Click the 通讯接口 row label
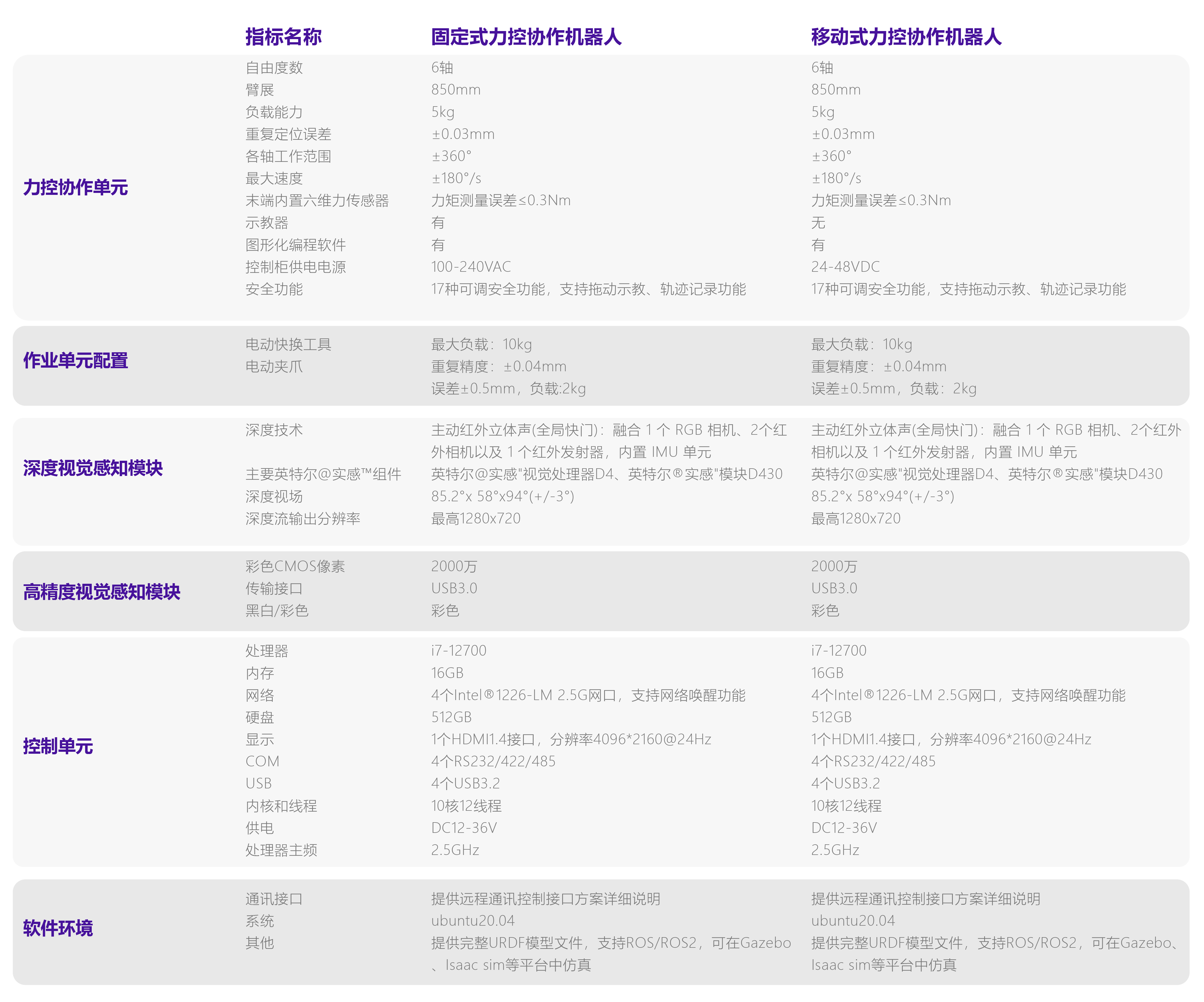Image resolution: width=1204 pixels, height=1002 pixels. [x=274, y=899]
